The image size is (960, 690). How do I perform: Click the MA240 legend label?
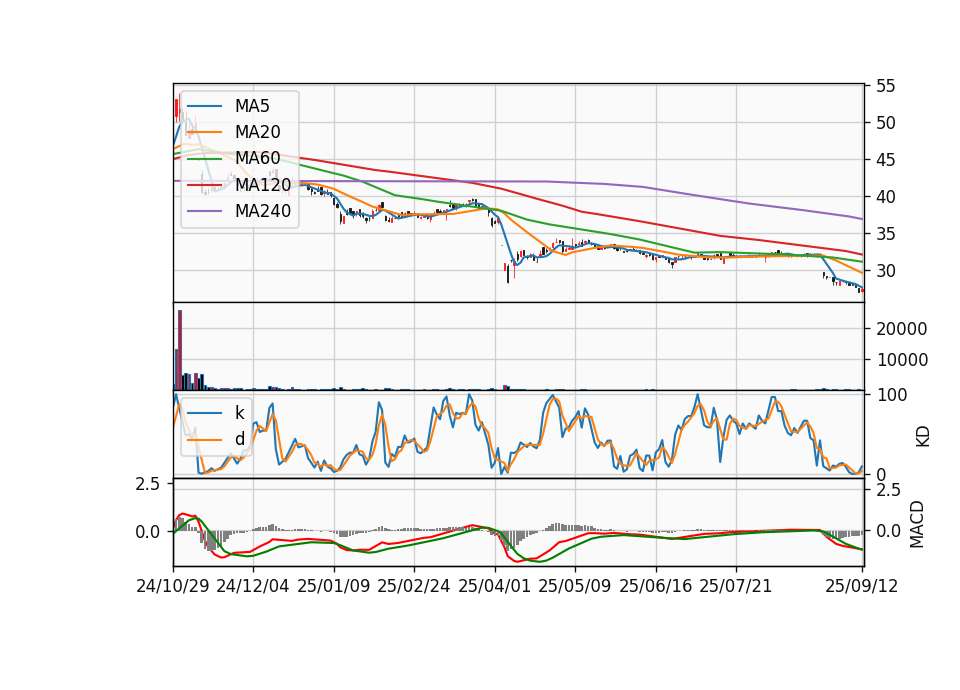(x=263, y=211)
